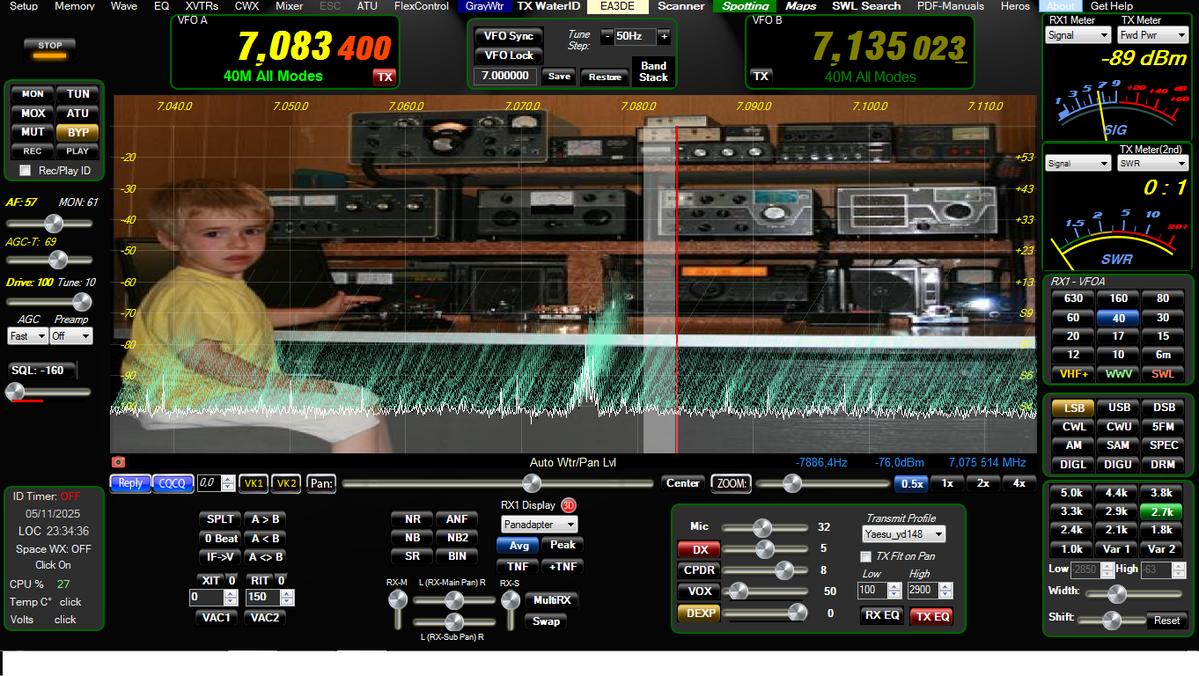This screenshot has height=676, width=1199.
Task: Decrease tune step with minus button
Action: click(x=607, y=36)
